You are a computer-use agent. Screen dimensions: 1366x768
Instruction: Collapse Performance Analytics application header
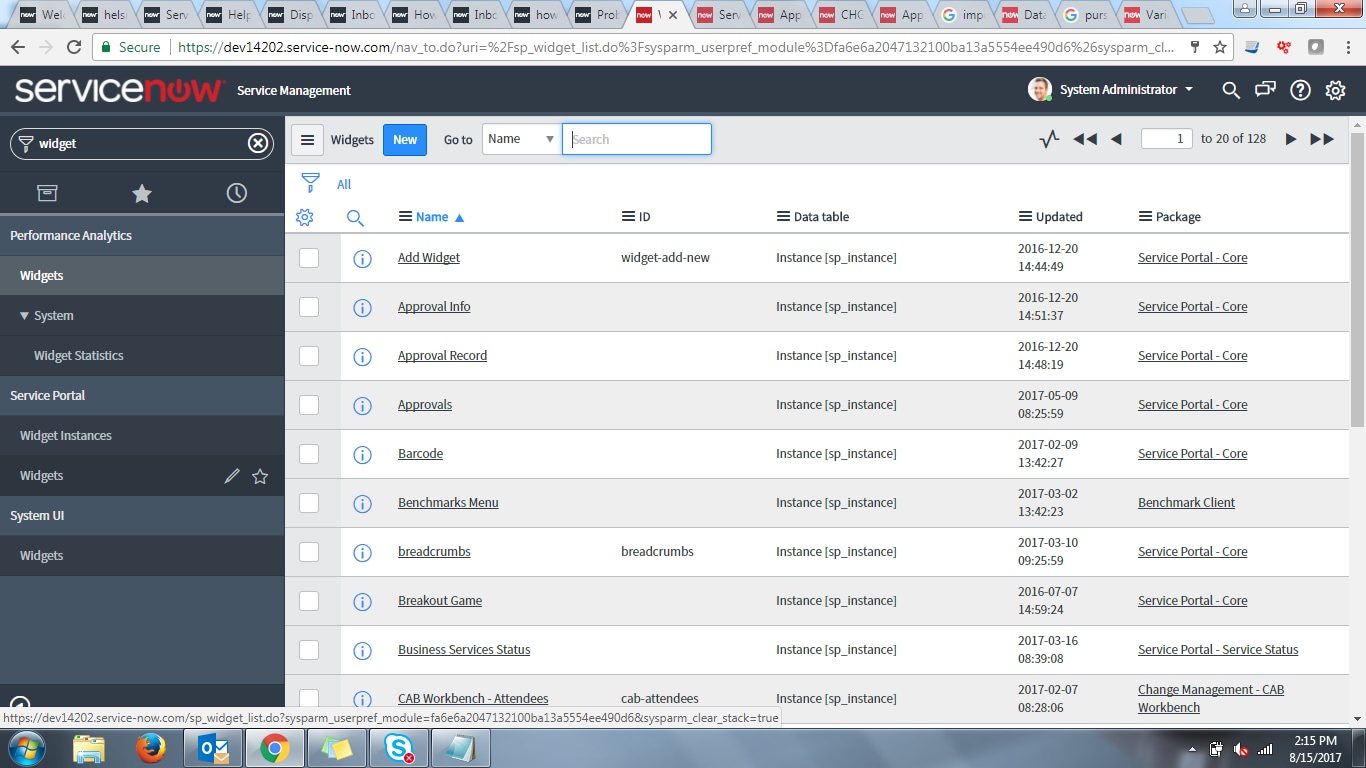[x=142, y=236]
